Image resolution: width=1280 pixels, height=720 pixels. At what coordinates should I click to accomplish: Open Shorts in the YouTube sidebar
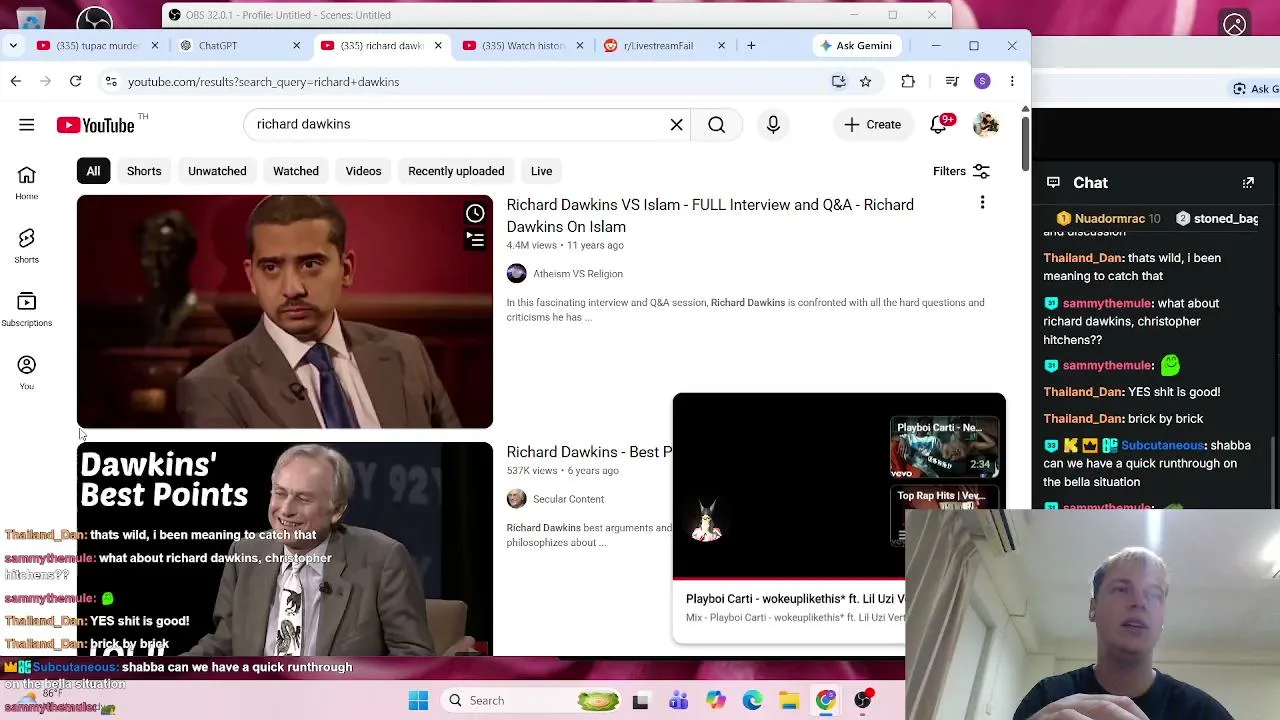click(x=27, y=246)
